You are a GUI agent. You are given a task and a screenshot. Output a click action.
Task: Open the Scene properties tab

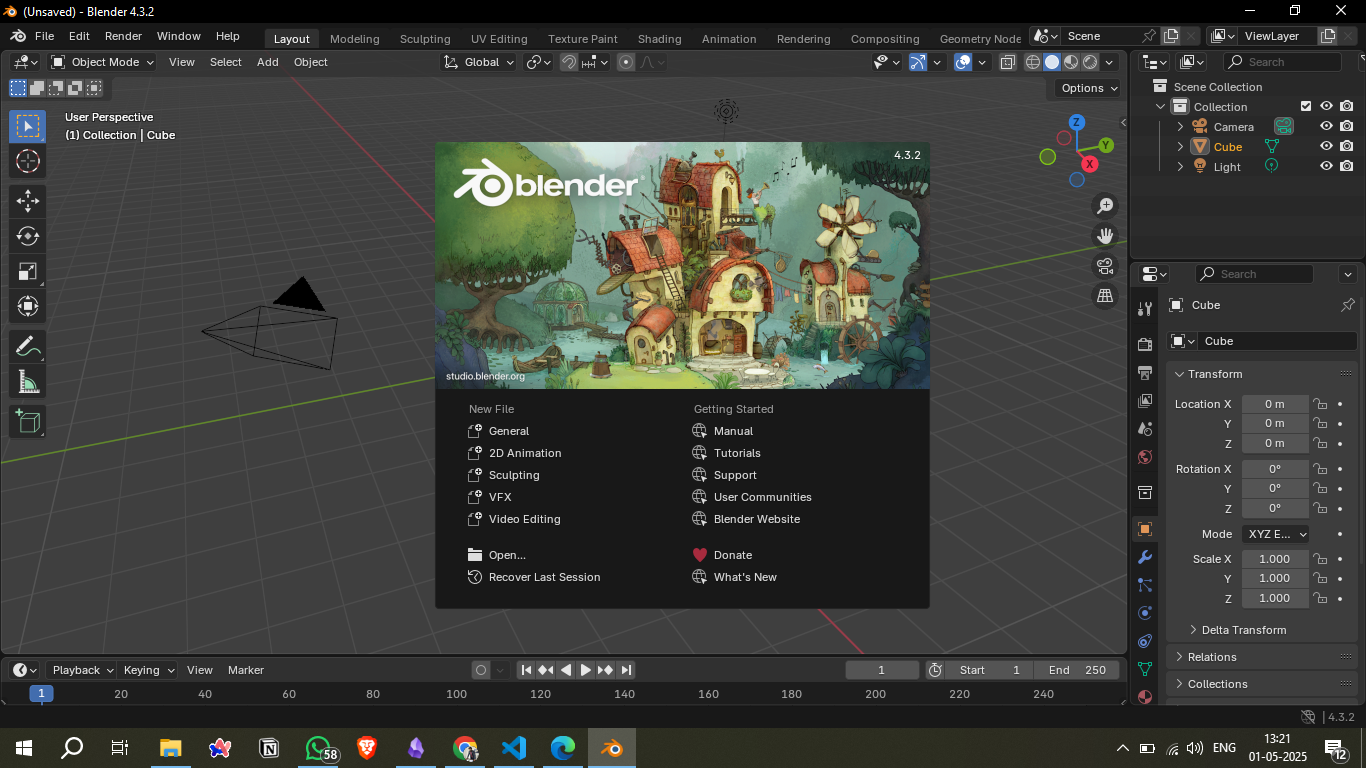coord(1145,429)
